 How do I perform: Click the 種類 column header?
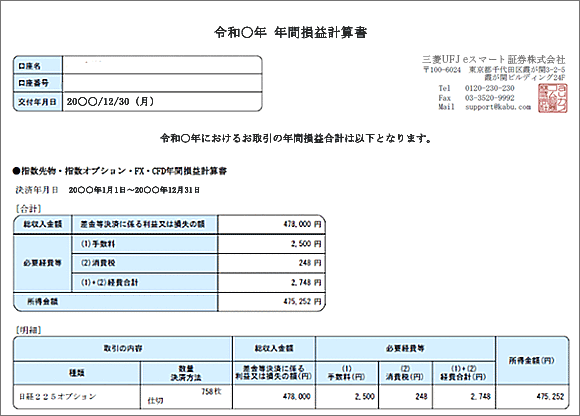point(77,373)
